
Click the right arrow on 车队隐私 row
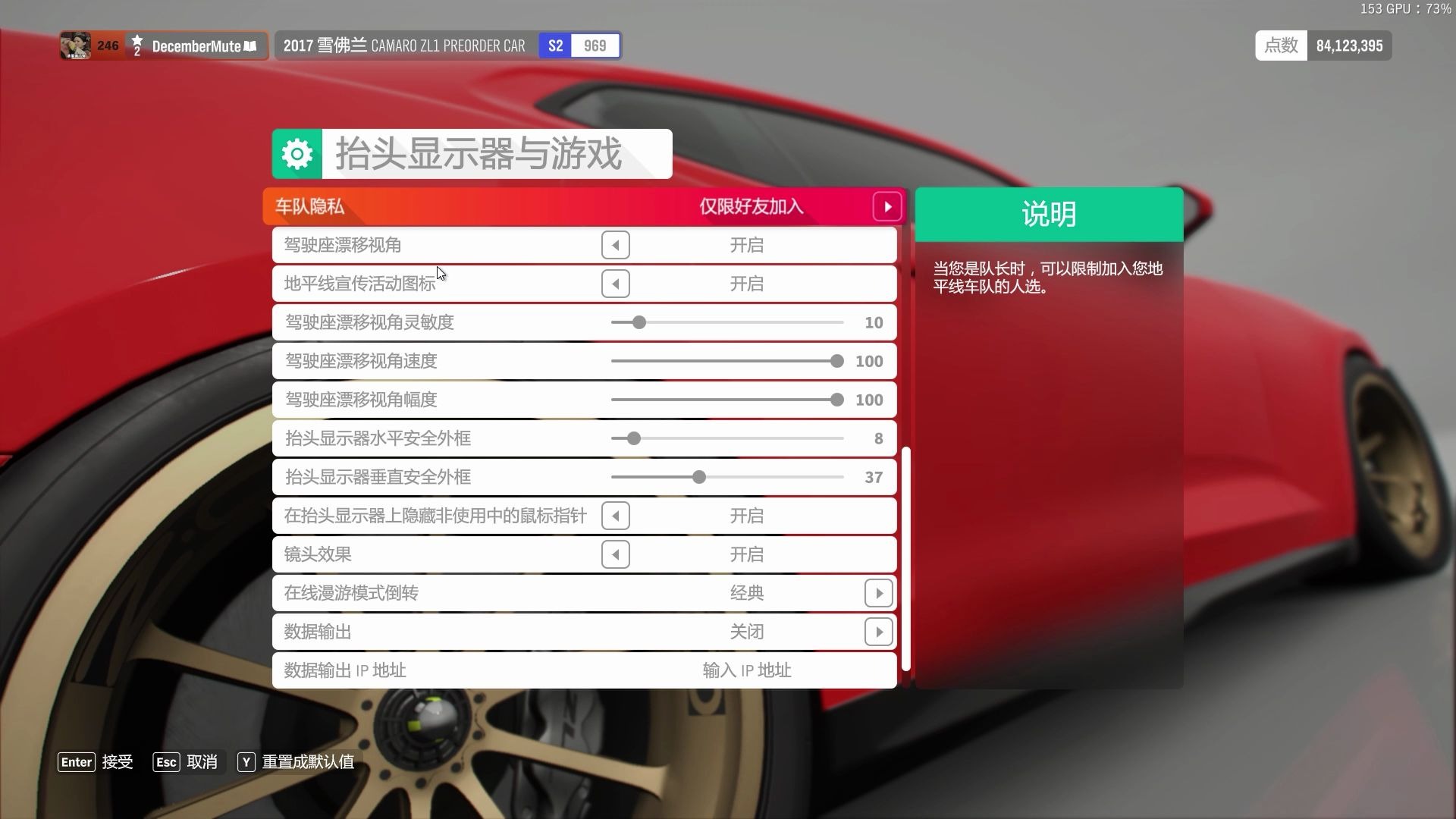887,206
